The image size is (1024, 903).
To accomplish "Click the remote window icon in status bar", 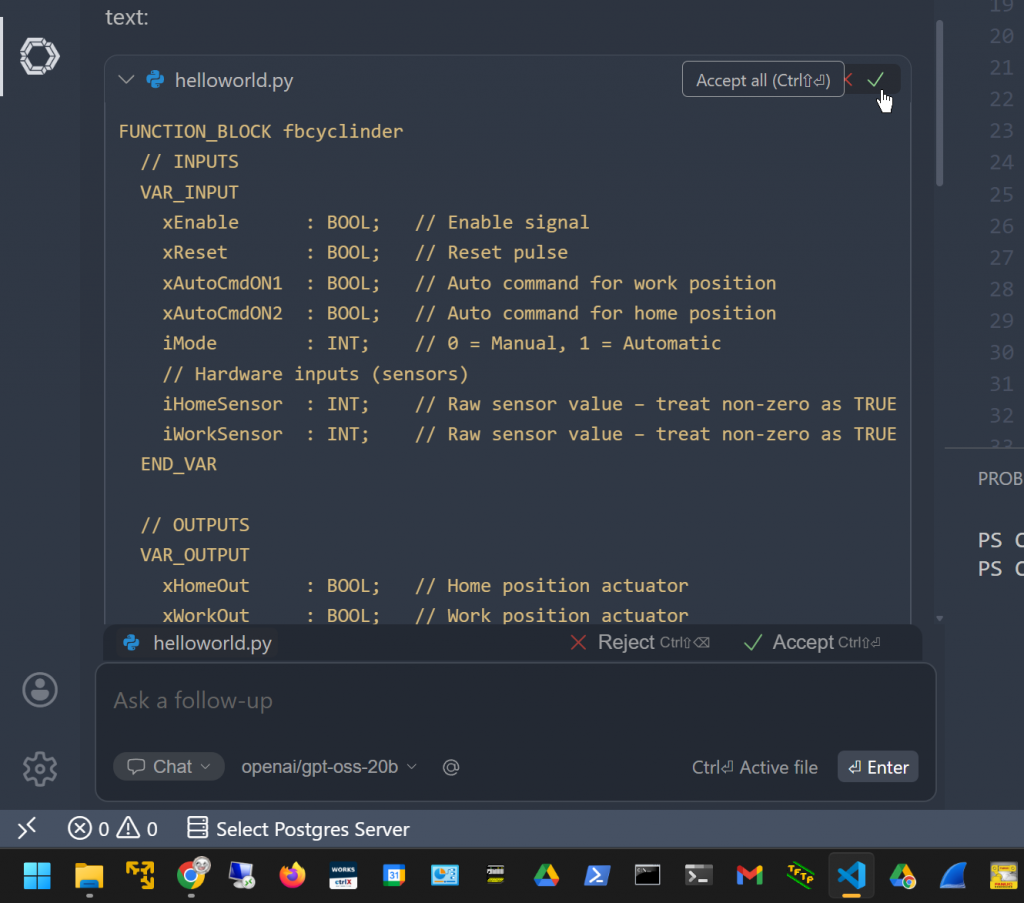I will coord(27,828).
